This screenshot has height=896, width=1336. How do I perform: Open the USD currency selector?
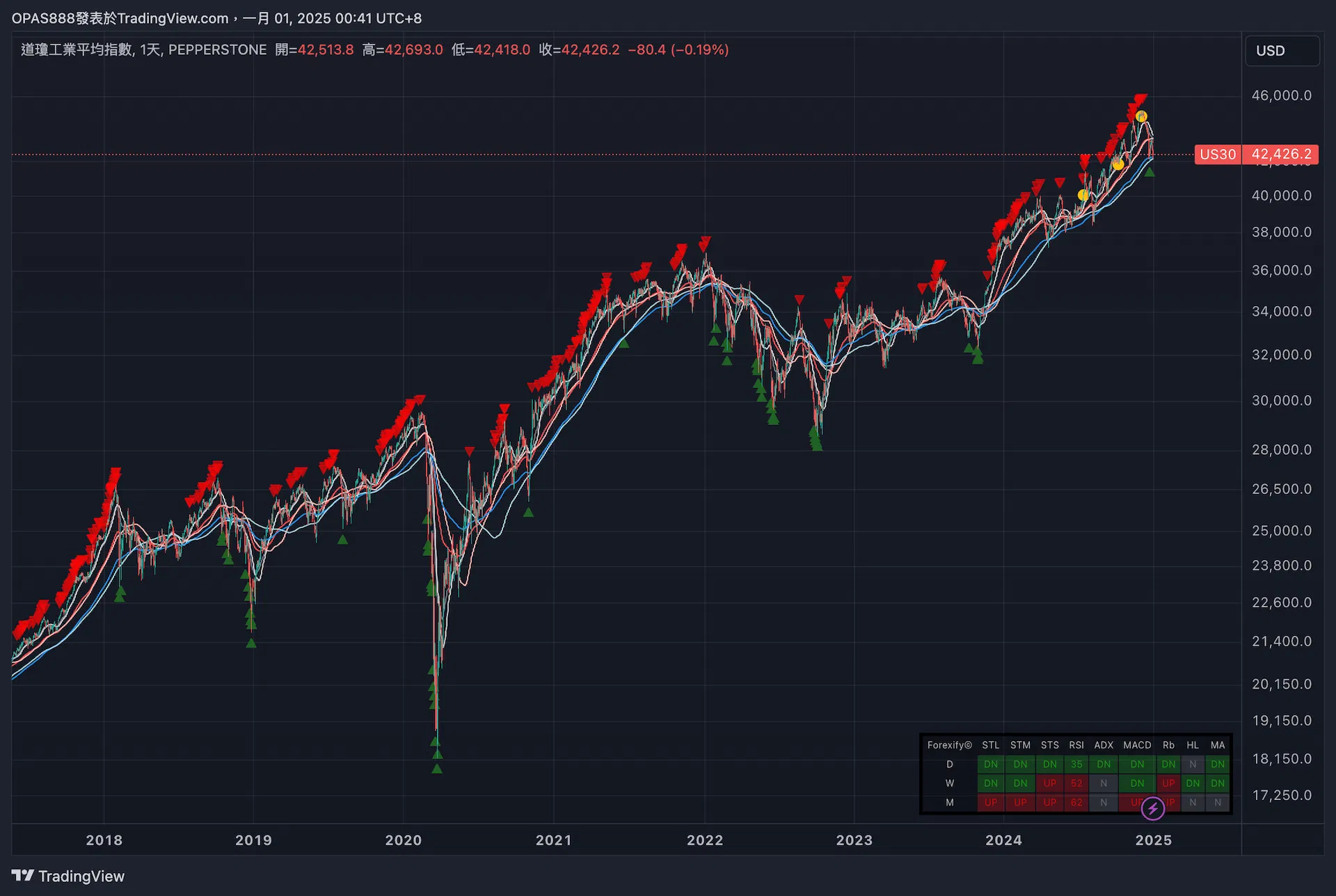pos(1282,51)
